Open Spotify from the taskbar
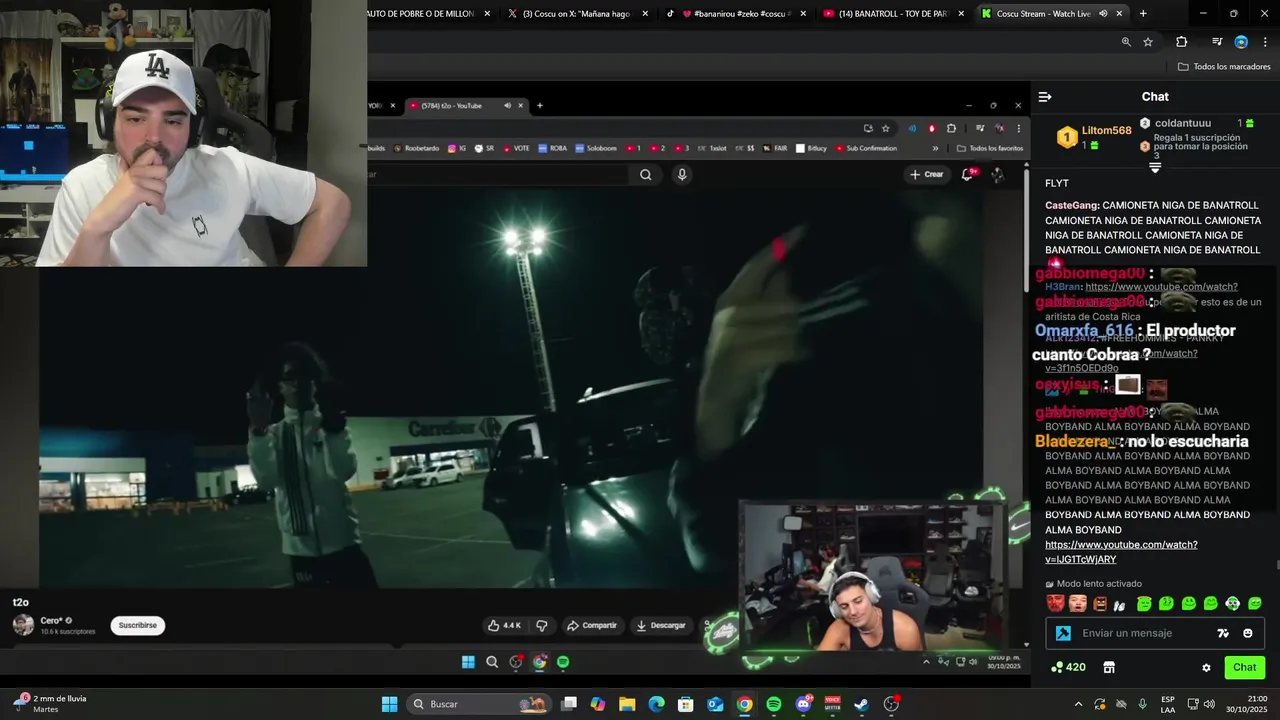 774,704
